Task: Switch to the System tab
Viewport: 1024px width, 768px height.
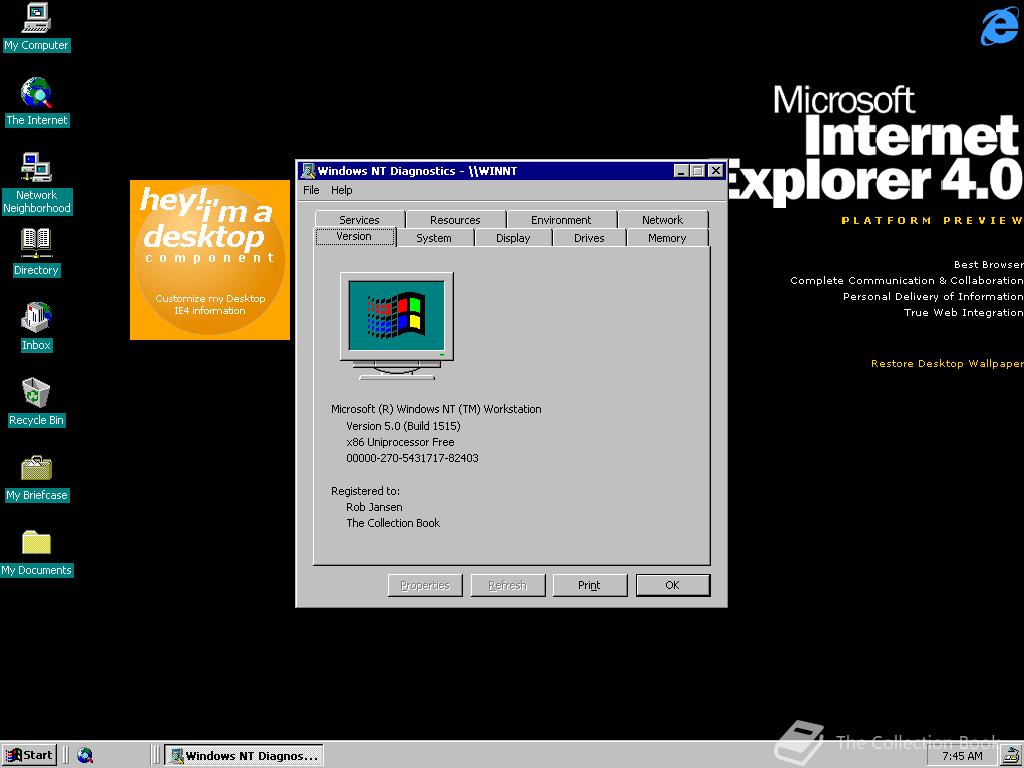Action: tap(434, 238)
